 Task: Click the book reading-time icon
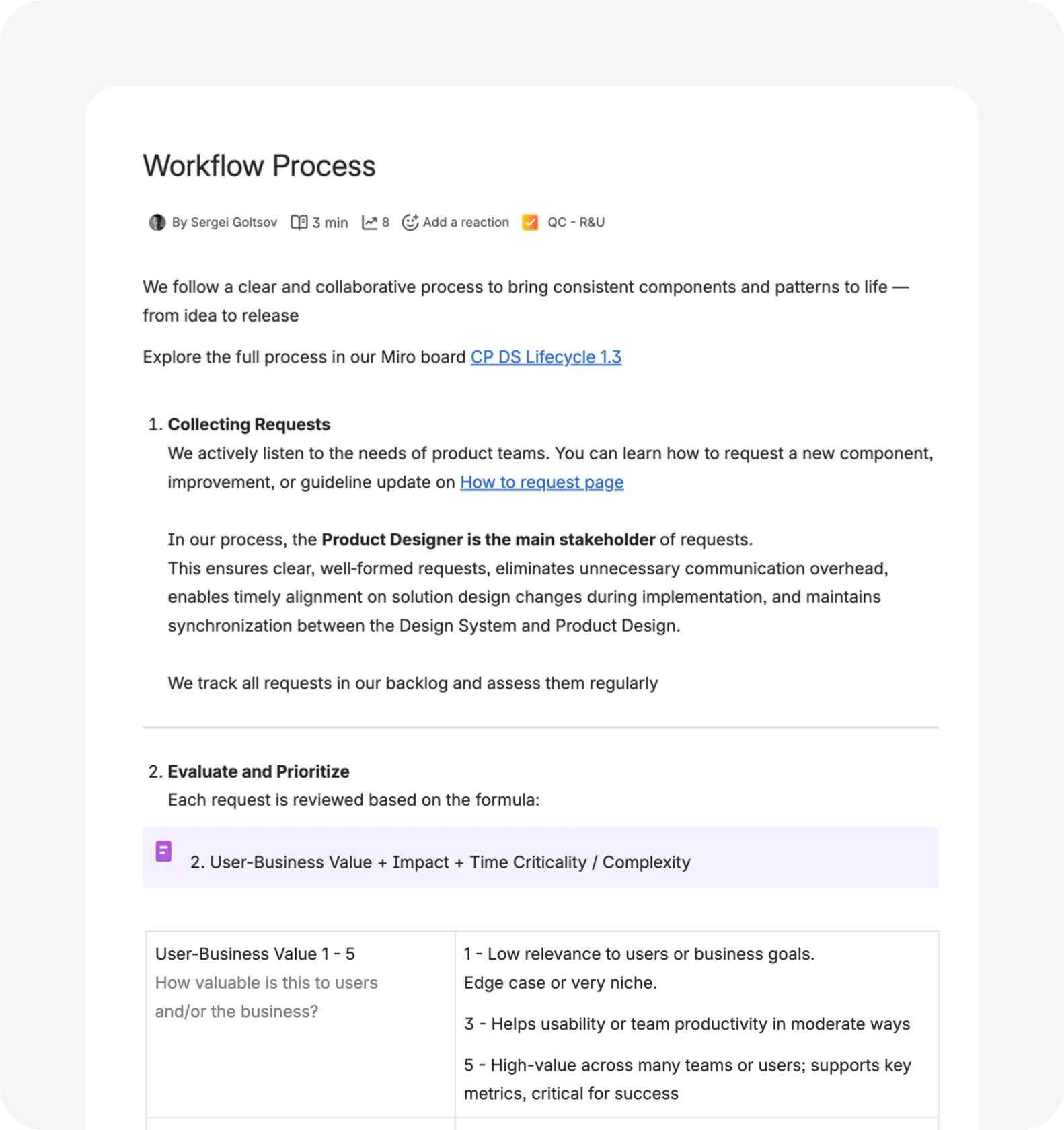(299, 223)
